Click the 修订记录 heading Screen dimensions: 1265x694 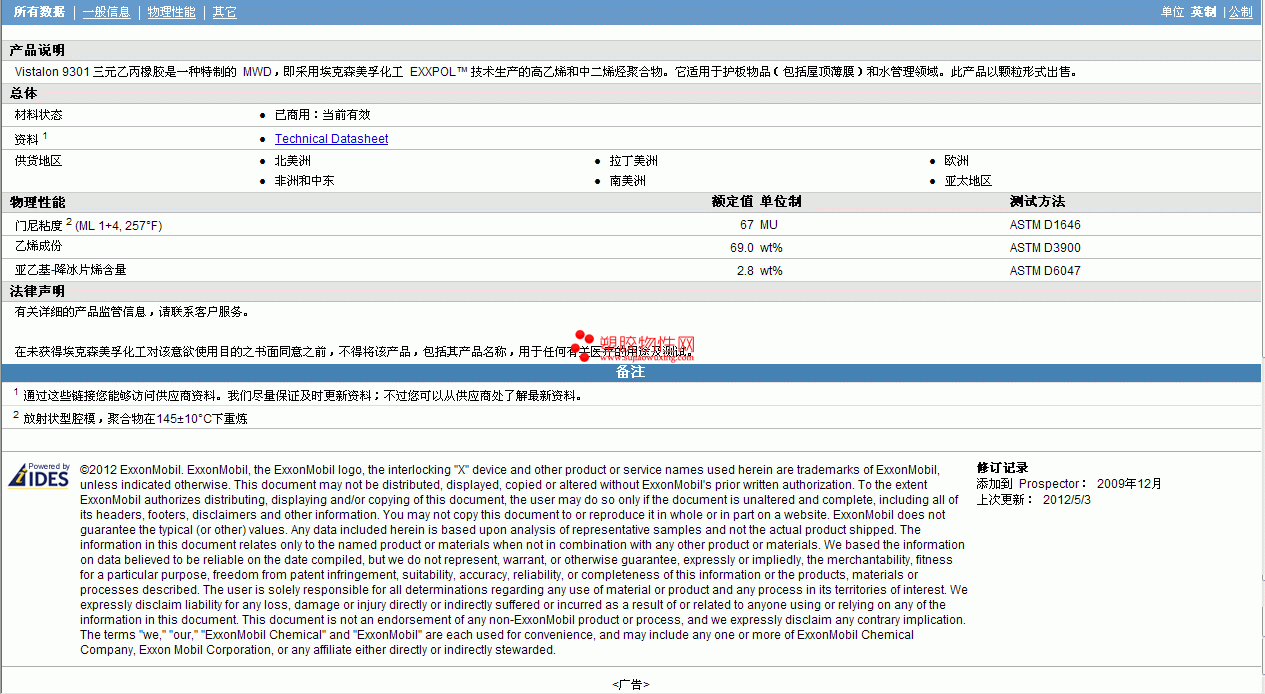point(1002,468)
